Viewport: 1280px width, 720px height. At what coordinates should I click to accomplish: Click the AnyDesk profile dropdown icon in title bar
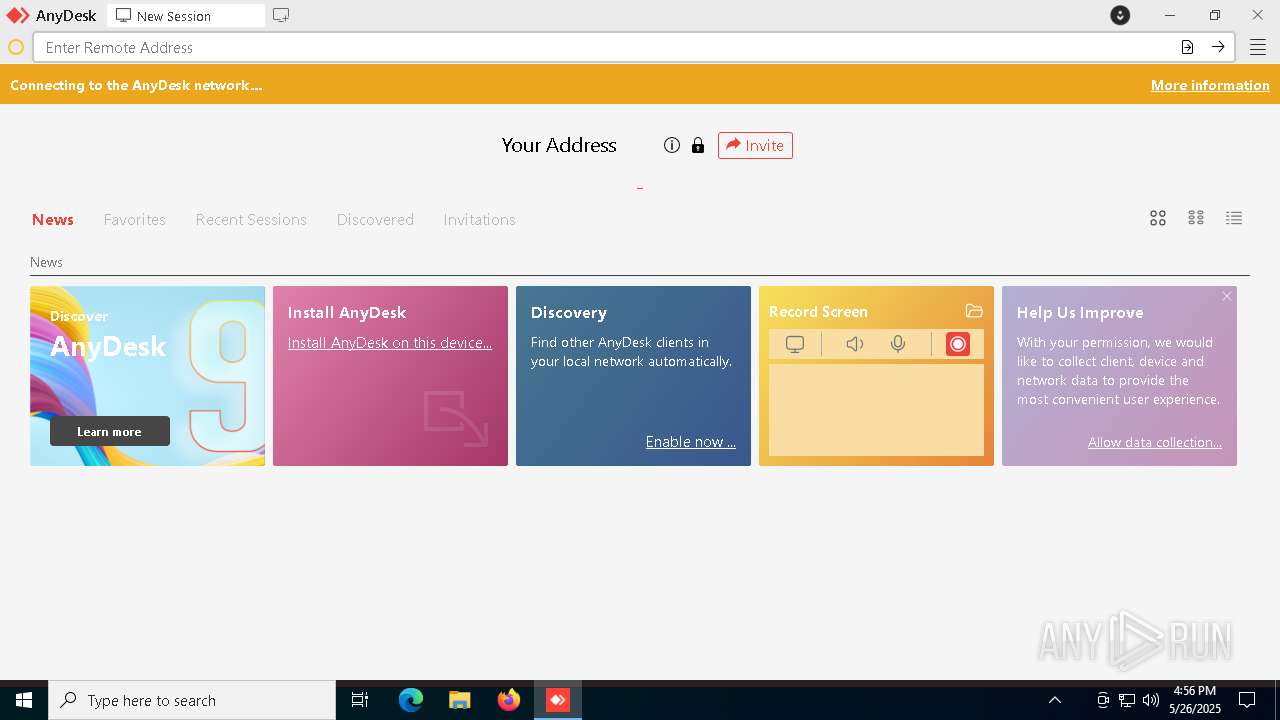pos(1120,15)
